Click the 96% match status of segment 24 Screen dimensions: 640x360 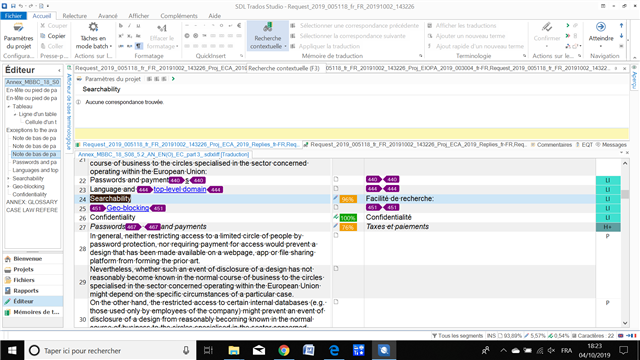[x=348, y=199]
